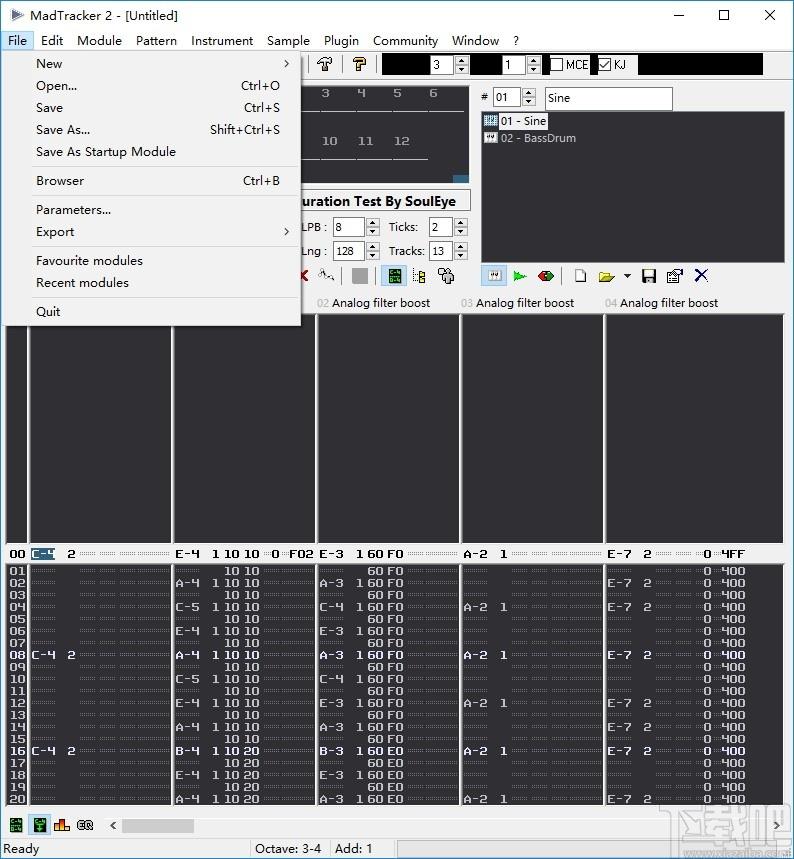Open dropdown arrow next to open-folder icon
Screen dimensions: 794x859
[x=627, y=276]
